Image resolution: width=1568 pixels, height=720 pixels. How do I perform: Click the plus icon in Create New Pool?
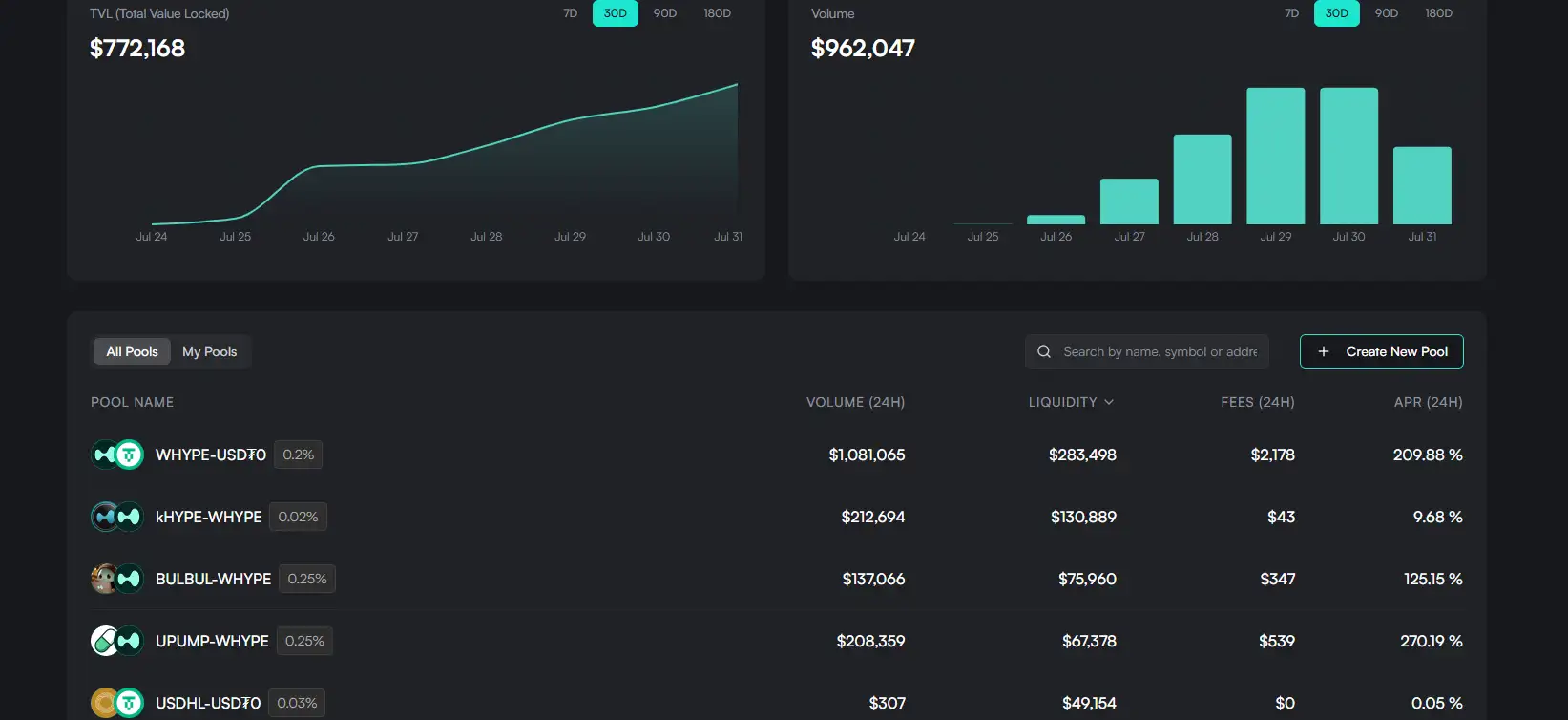[x=1324, y=351]
